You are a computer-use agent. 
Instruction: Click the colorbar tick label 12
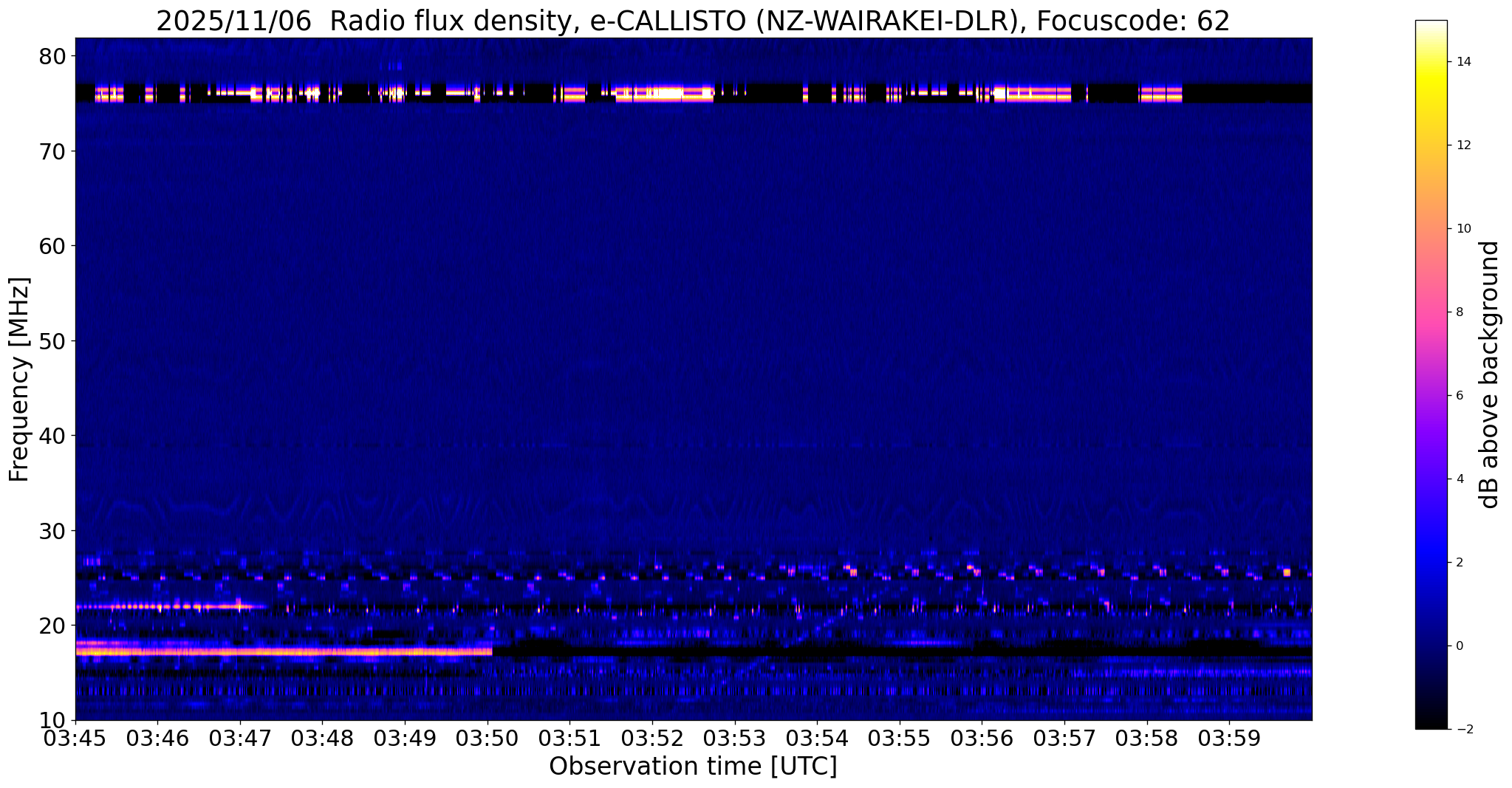[1463, 145]
